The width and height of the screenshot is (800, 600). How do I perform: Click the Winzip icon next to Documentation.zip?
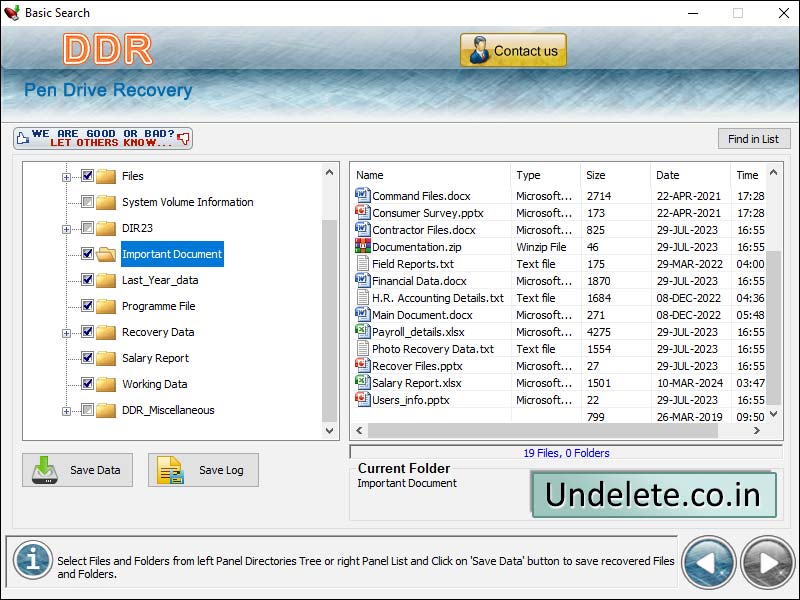click(x=362, y=246)
